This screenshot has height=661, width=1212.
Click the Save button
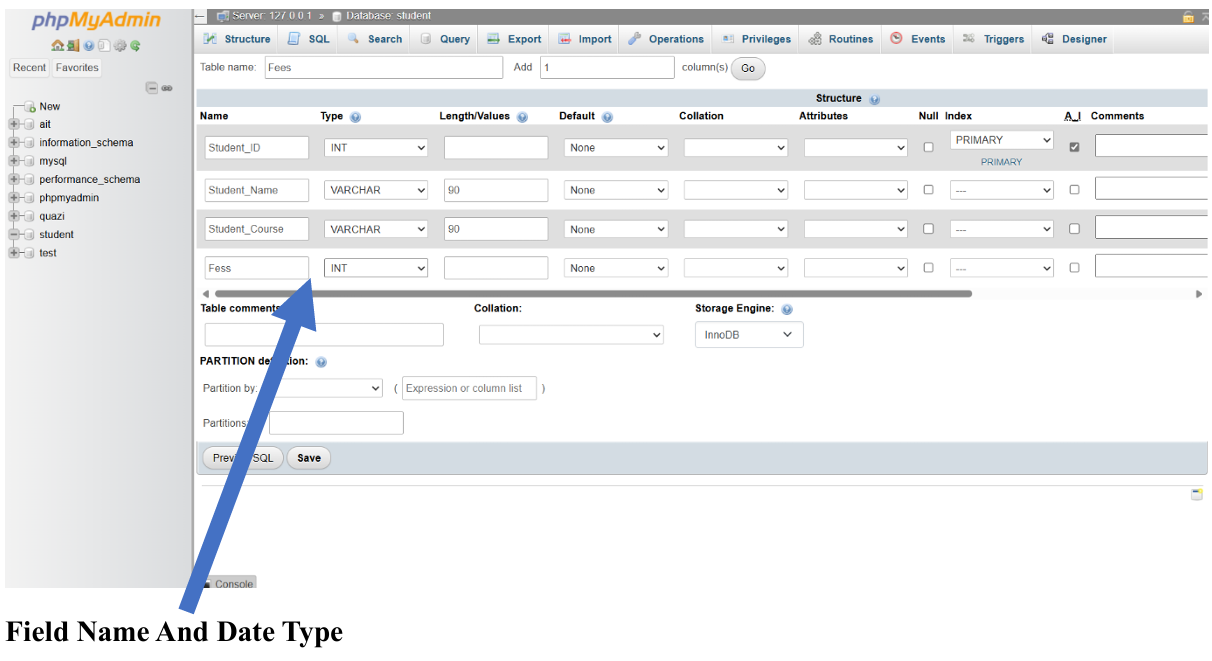click(x=309, y=458)
